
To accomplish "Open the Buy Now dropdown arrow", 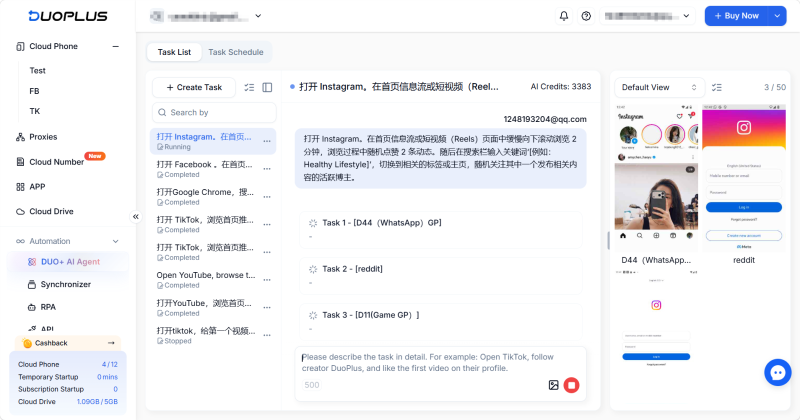I will pyautogui.click(x=777, y=16).
